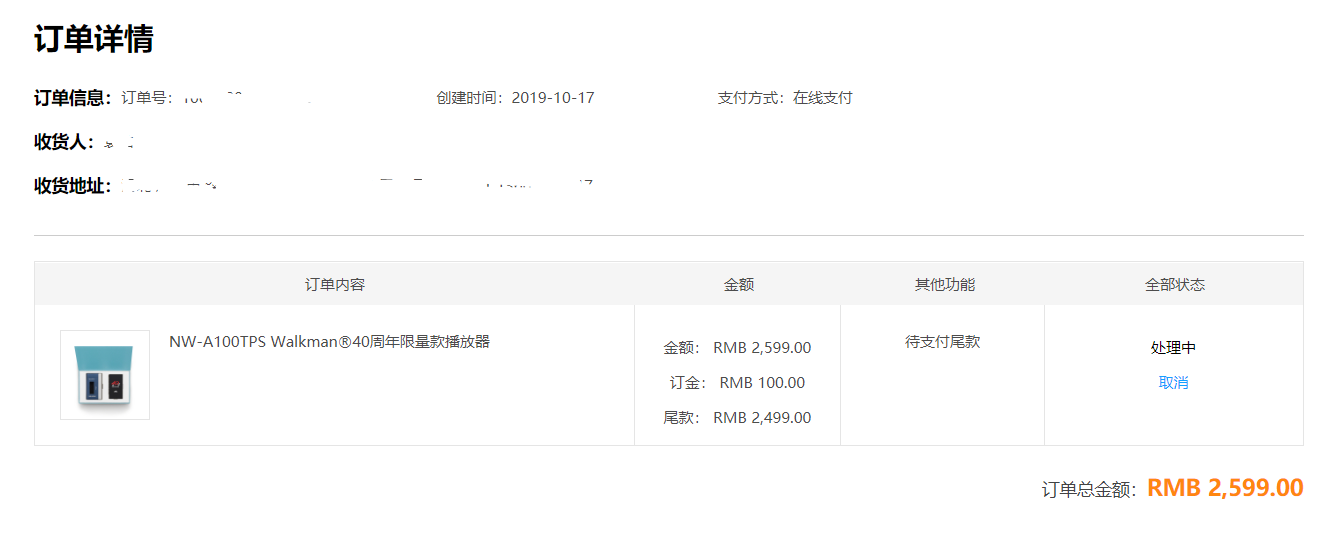Click the 订单详情 page heading
The height and width of the screenshot is (537, 1342).
[94, 40]
